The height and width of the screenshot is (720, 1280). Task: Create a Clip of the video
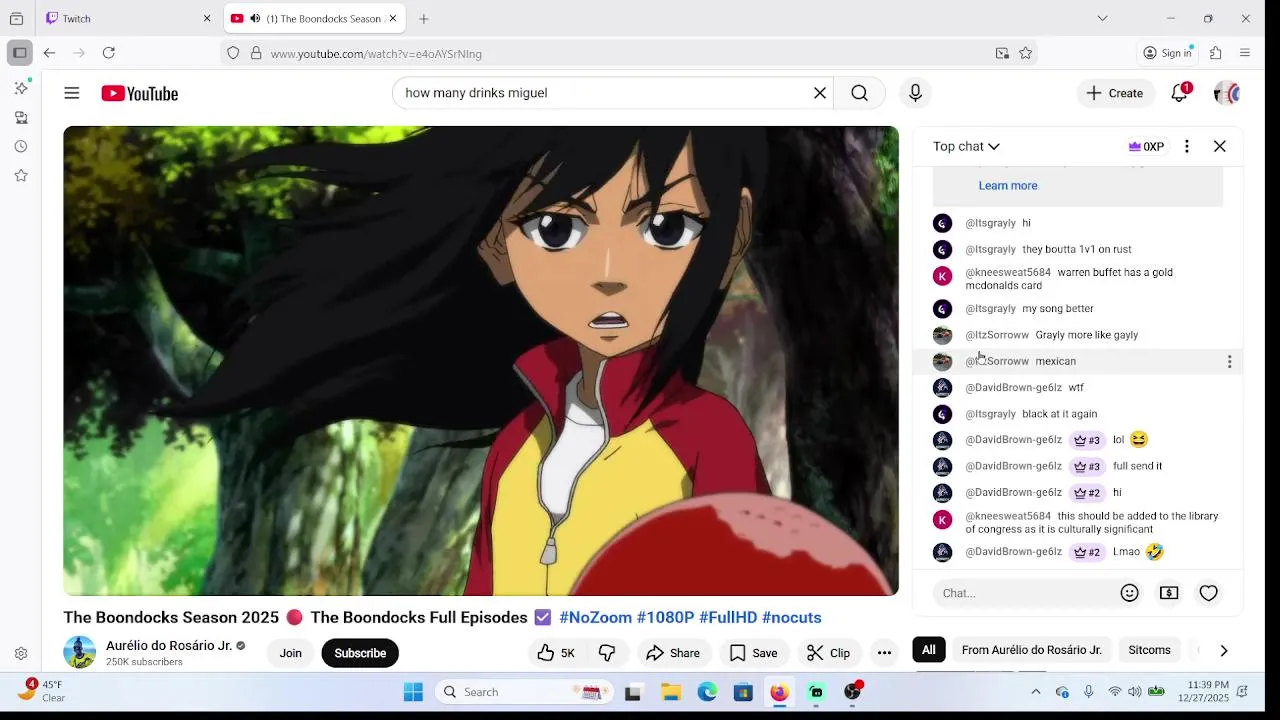tap(828, 653)
